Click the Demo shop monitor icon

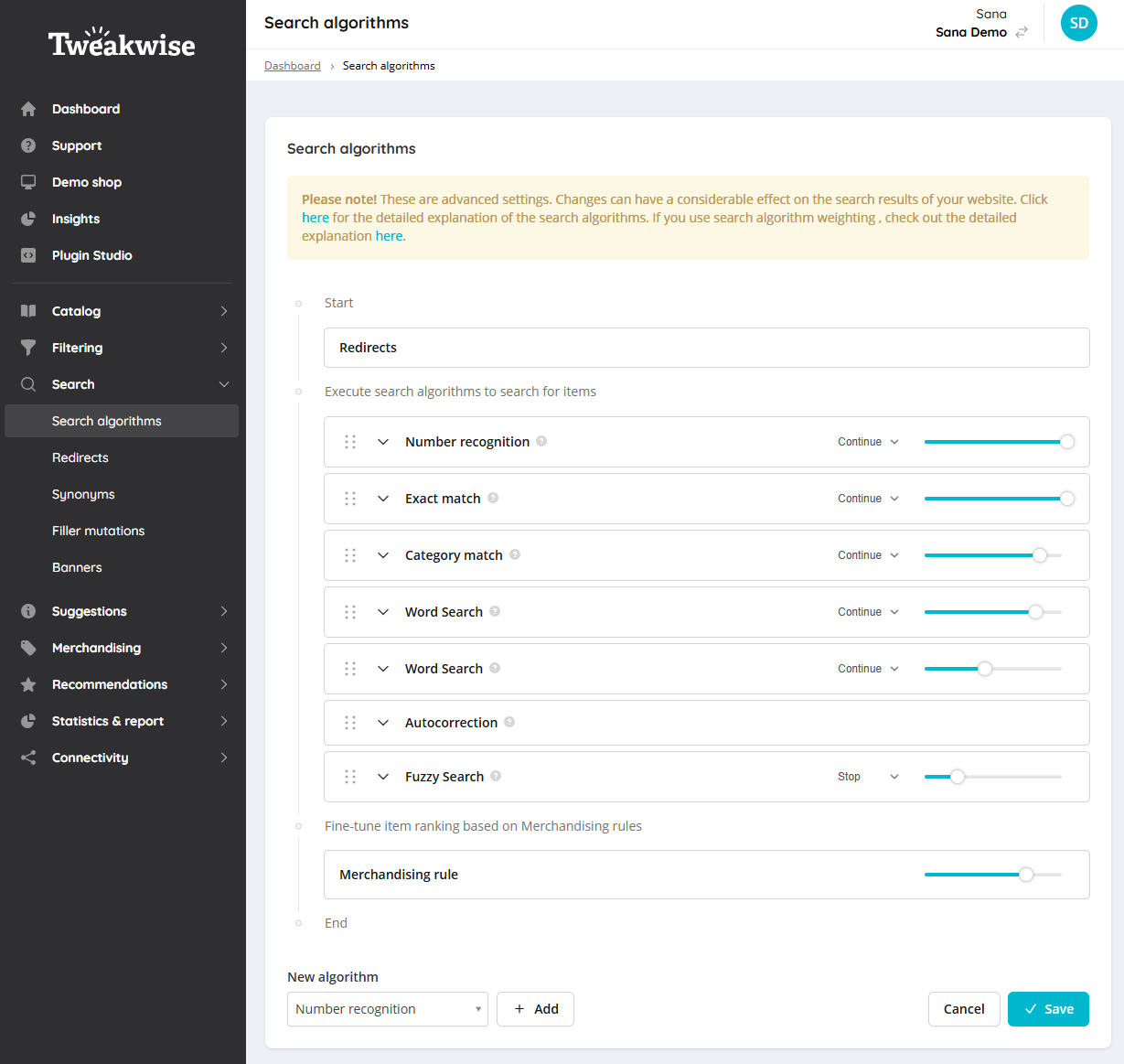pyautogui.click(x=28, y=182)
